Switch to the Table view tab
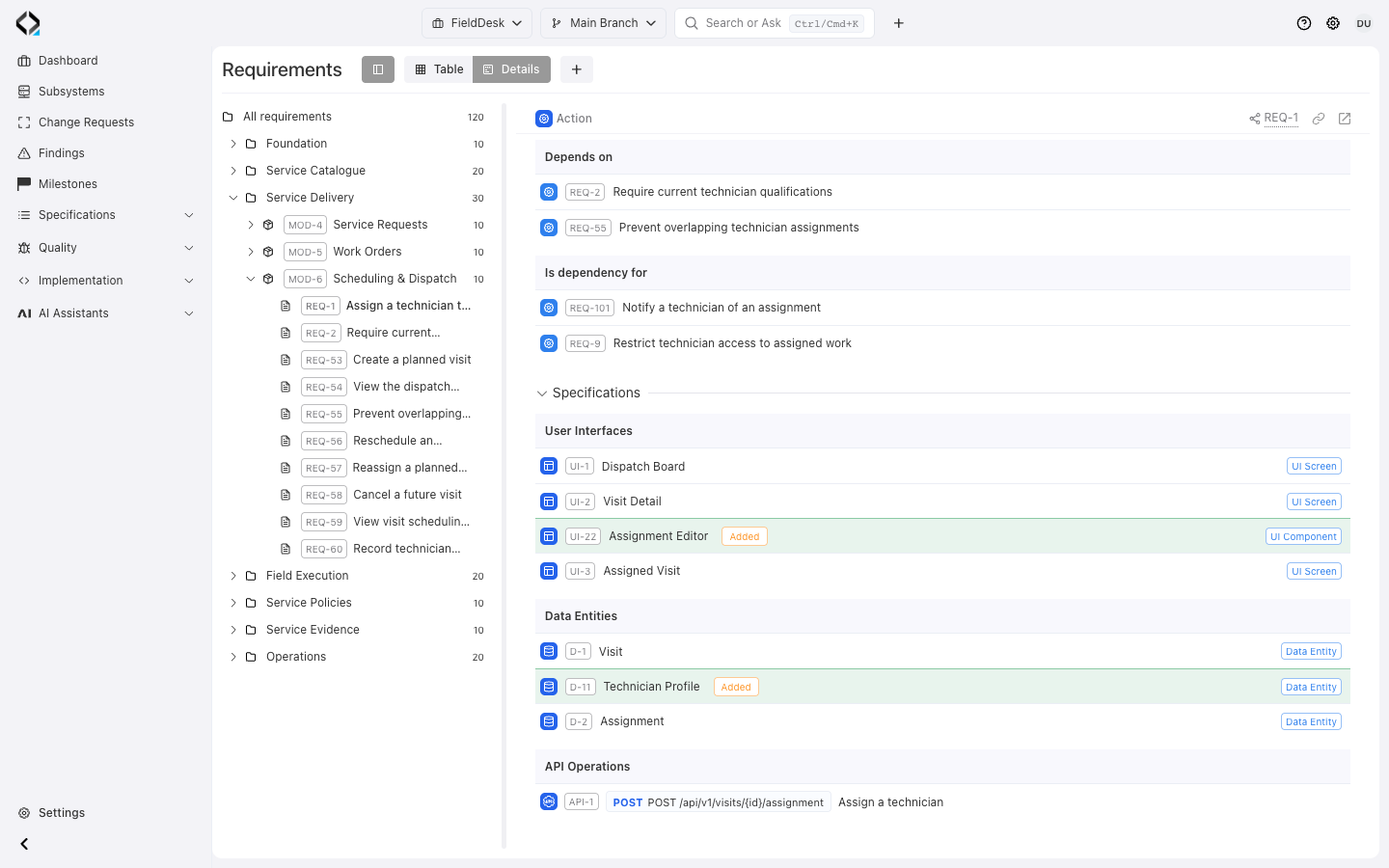The height and width of the screenshot is (868, 1389). coord(439,69)
